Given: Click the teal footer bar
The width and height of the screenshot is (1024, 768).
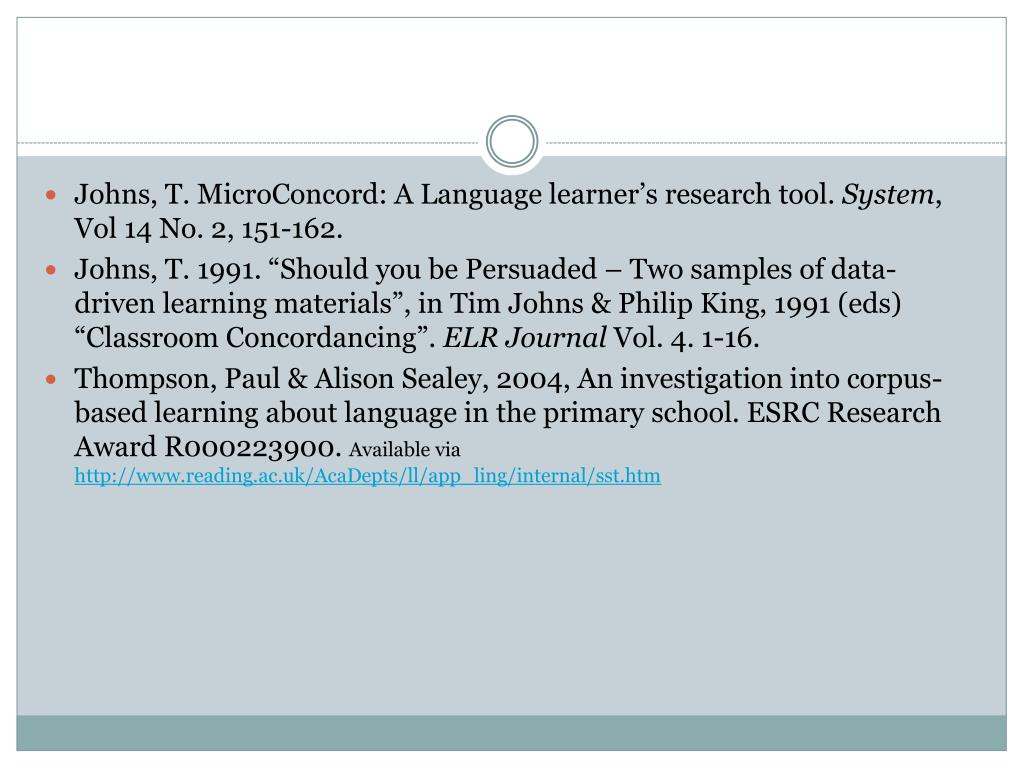Looking at the screenshot, I should pos(512,733).
